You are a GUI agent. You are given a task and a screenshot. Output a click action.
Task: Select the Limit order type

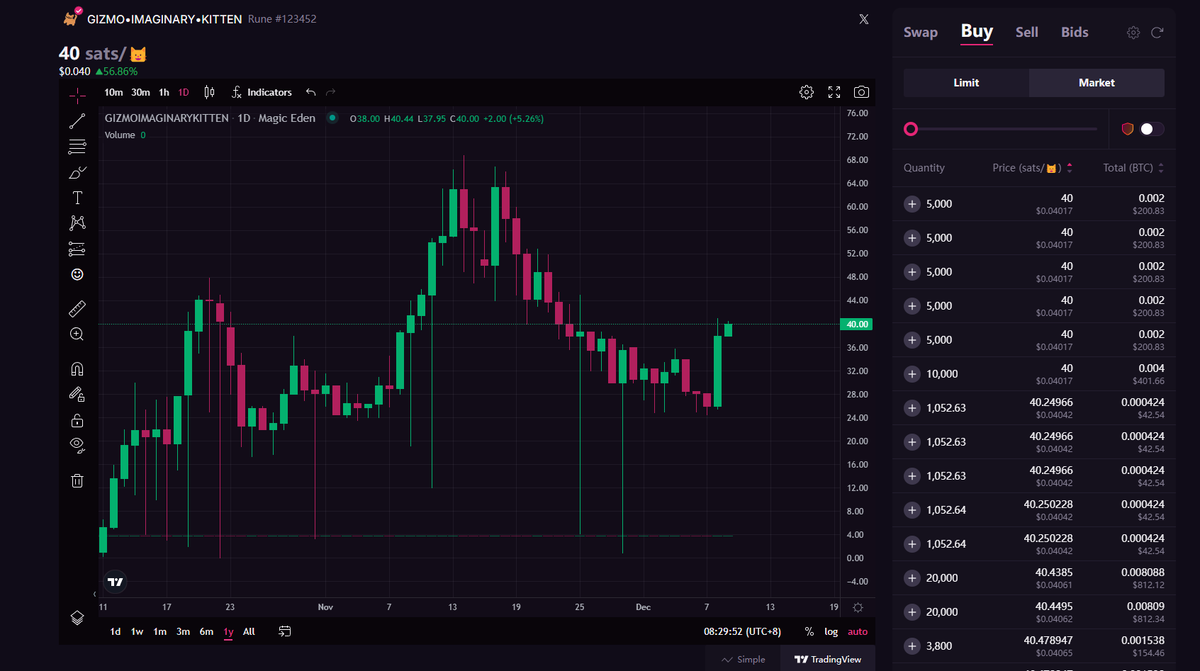967,83
